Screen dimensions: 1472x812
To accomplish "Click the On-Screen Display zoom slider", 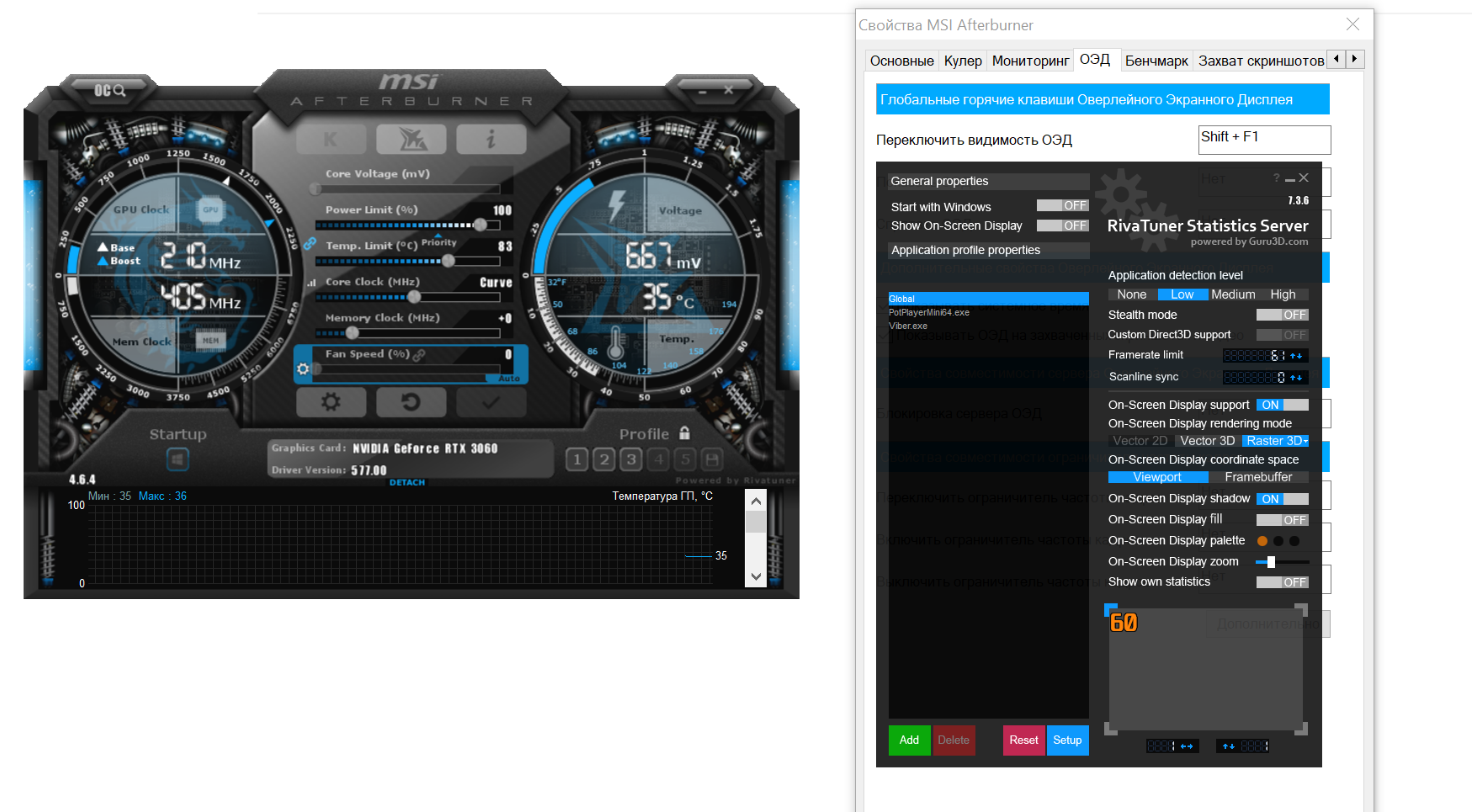I will (x=1282, y=562).
